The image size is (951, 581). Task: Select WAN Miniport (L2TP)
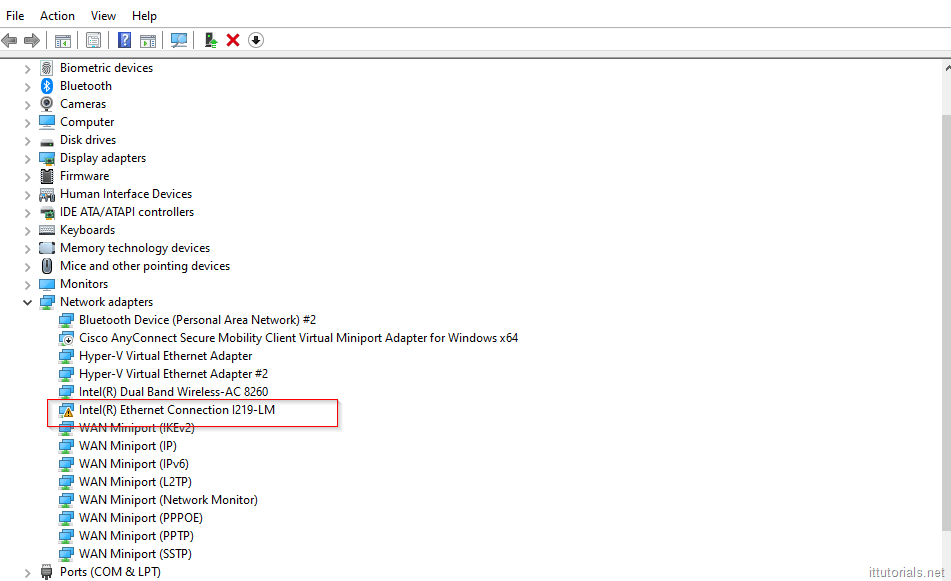pos(135,482)
